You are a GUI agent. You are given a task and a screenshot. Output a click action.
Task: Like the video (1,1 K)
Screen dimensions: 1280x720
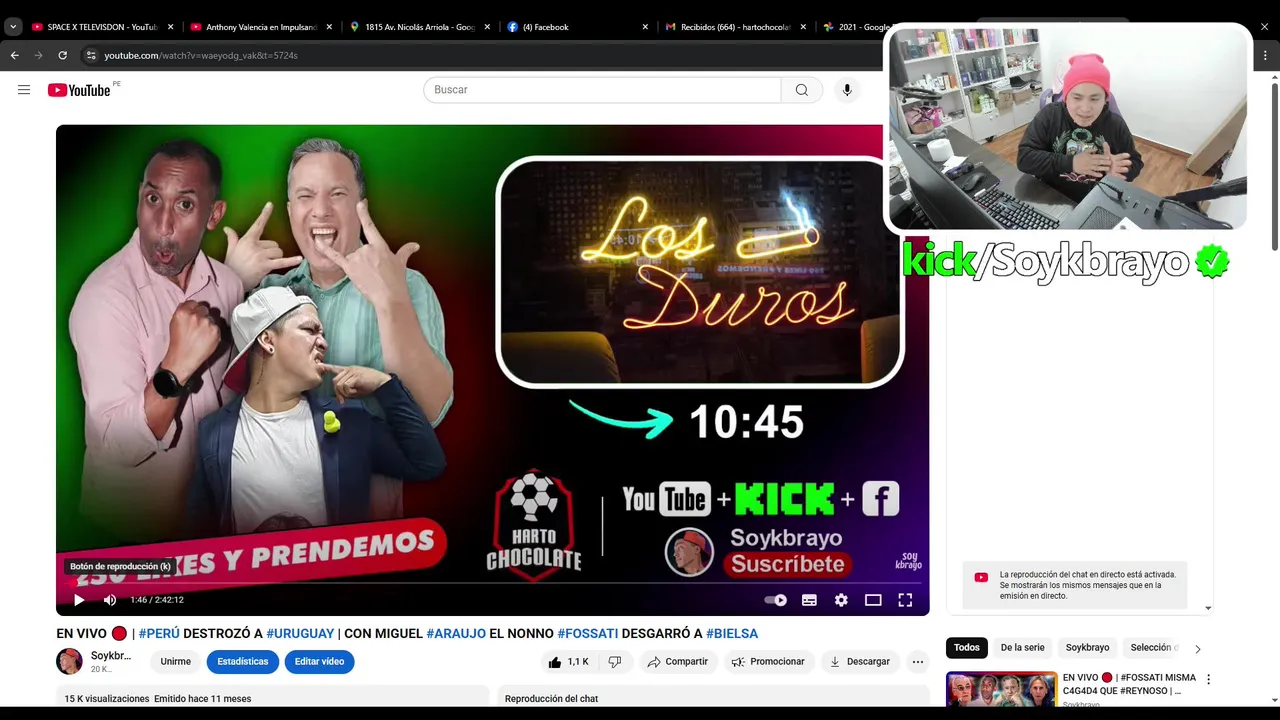click(x=568, y=662)
